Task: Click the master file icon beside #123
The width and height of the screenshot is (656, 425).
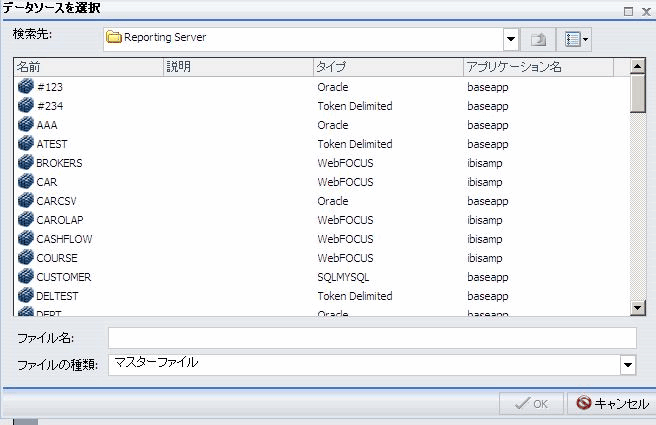Action: [x=26, y=86]
